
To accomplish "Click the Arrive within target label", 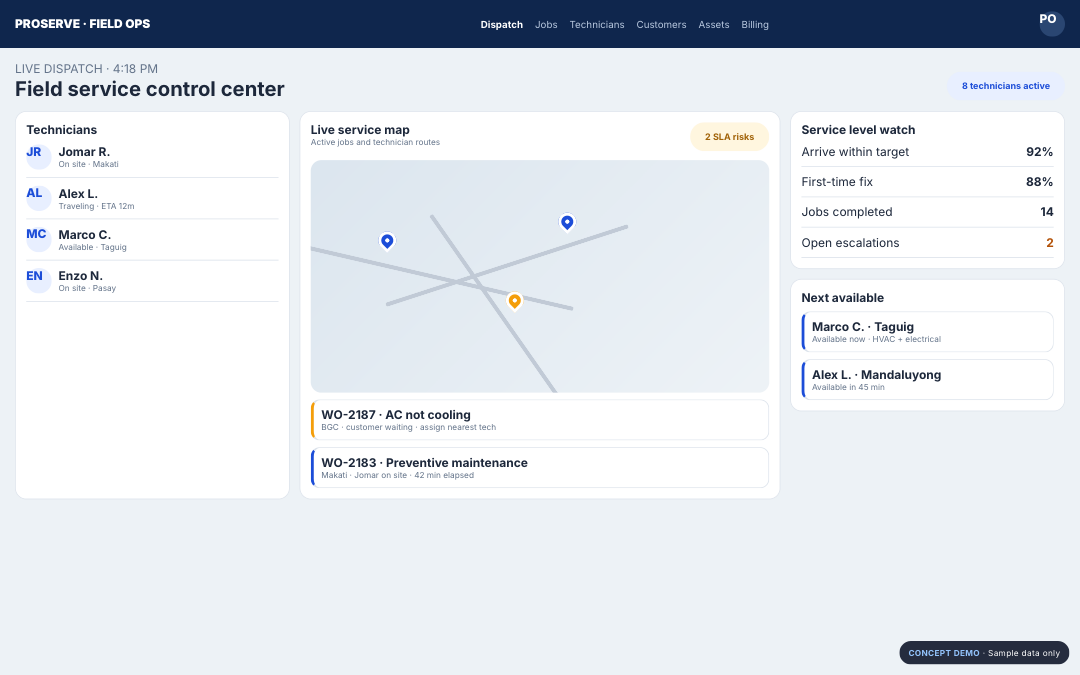I will point(855,152).
